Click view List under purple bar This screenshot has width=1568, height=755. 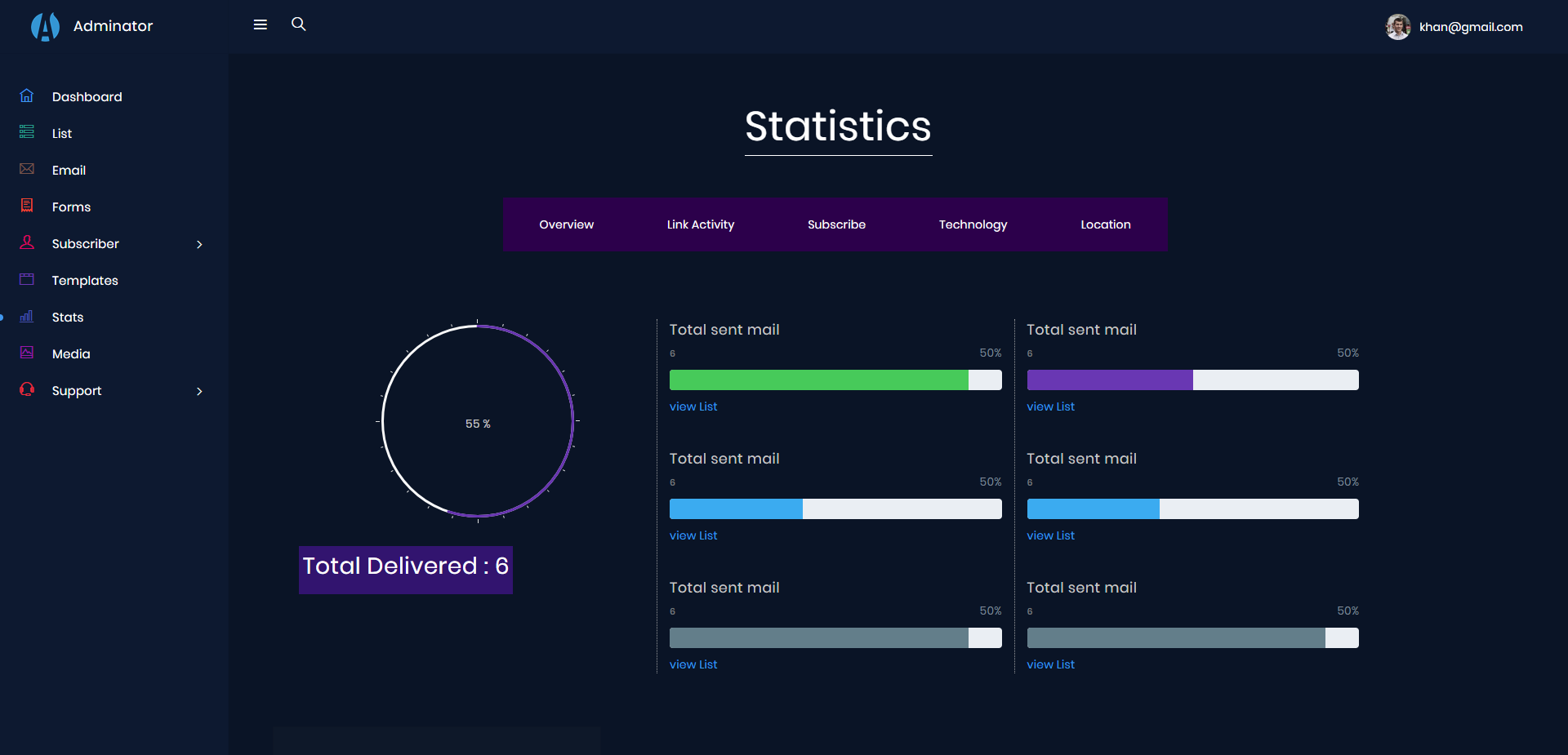[1050, 406]
